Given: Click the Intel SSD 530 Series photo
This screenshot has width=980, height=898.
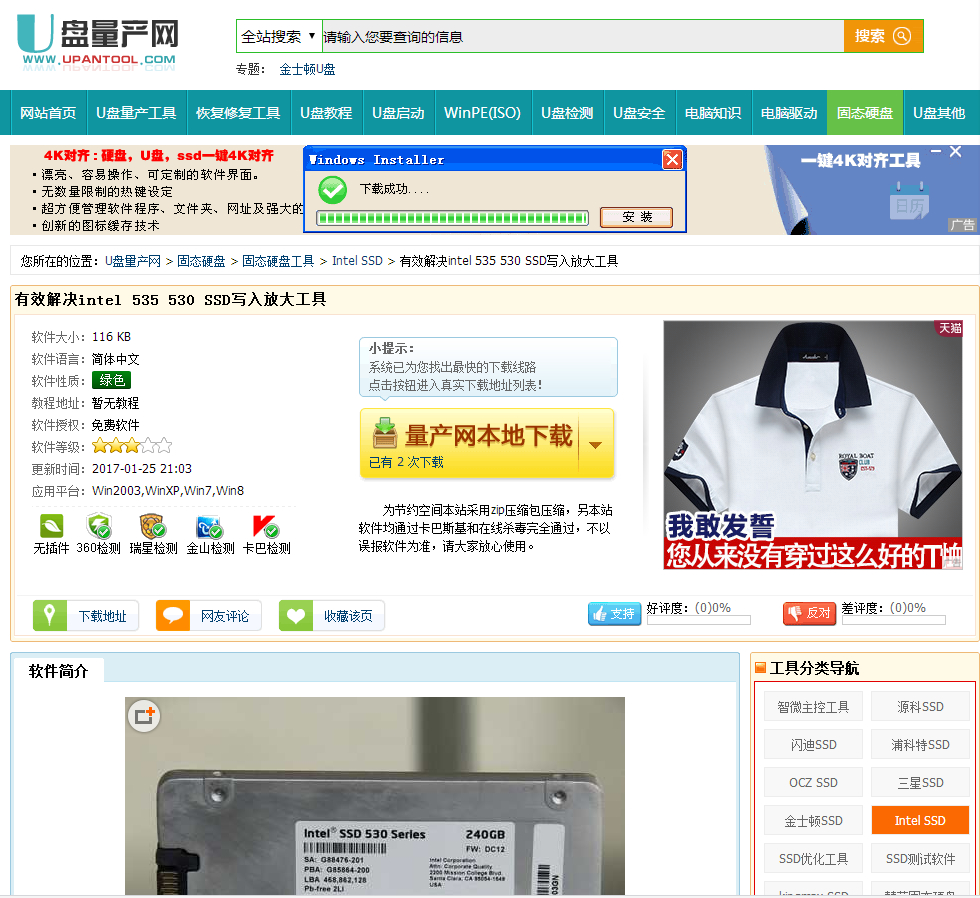Looking at the screenshot, I should pos(374,796).
